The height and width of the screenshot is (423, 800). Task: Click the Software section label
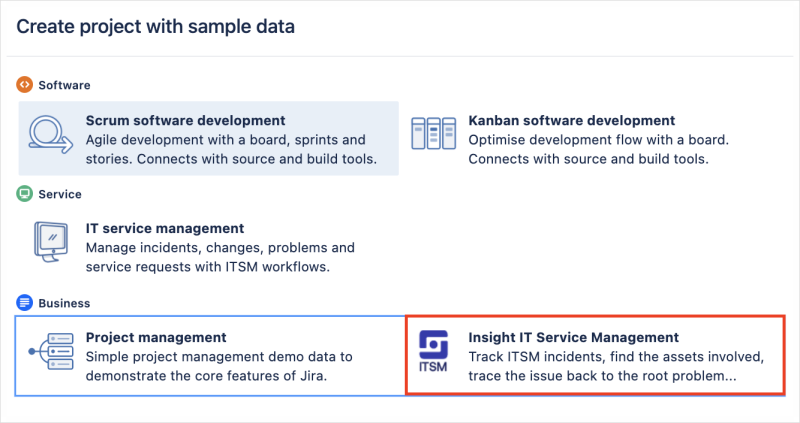64,85
